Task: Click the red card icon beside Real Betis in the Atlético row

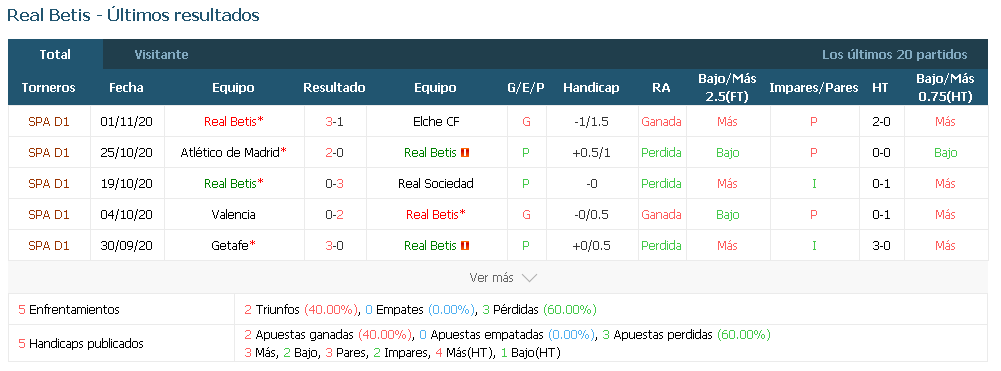Action: tap(465, 153)
